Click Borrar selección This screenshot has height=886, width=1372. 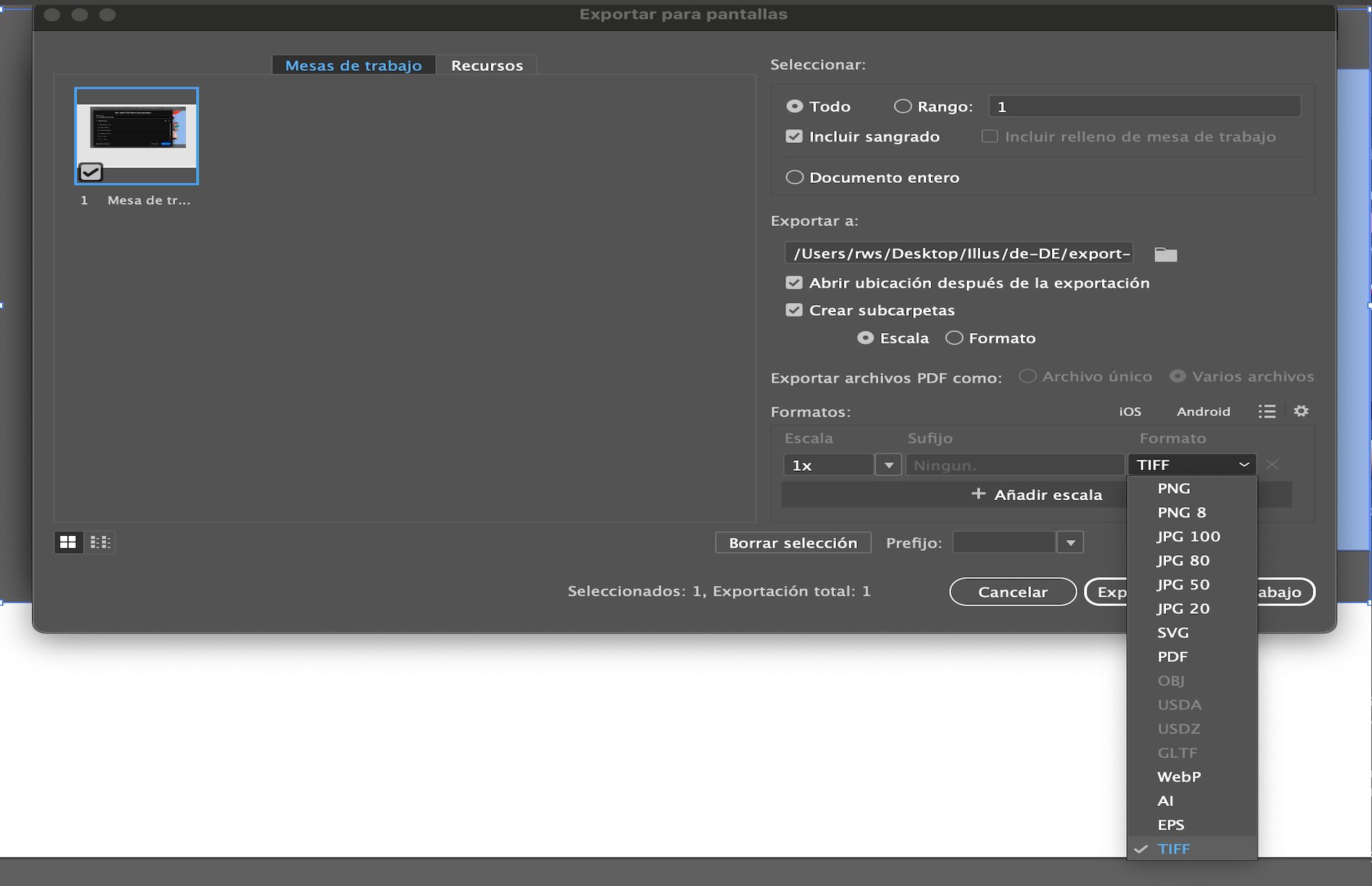tap(793, 542)
